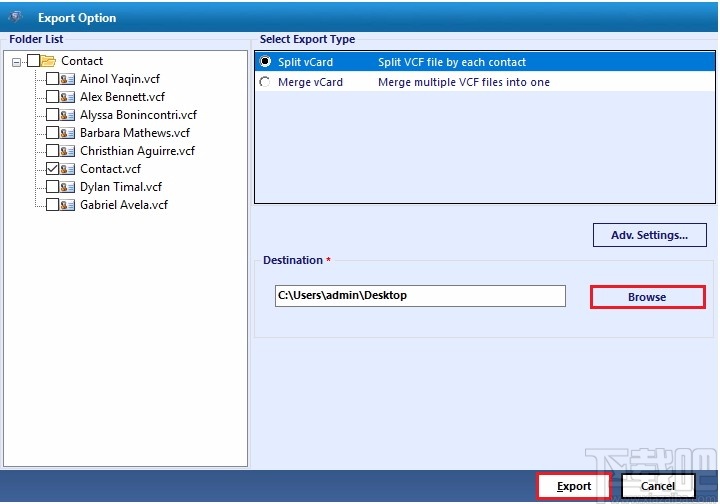Select the Split vCard radio button
Image resolution: width=720 pixels, height=504 pixels.
[265, 61]
